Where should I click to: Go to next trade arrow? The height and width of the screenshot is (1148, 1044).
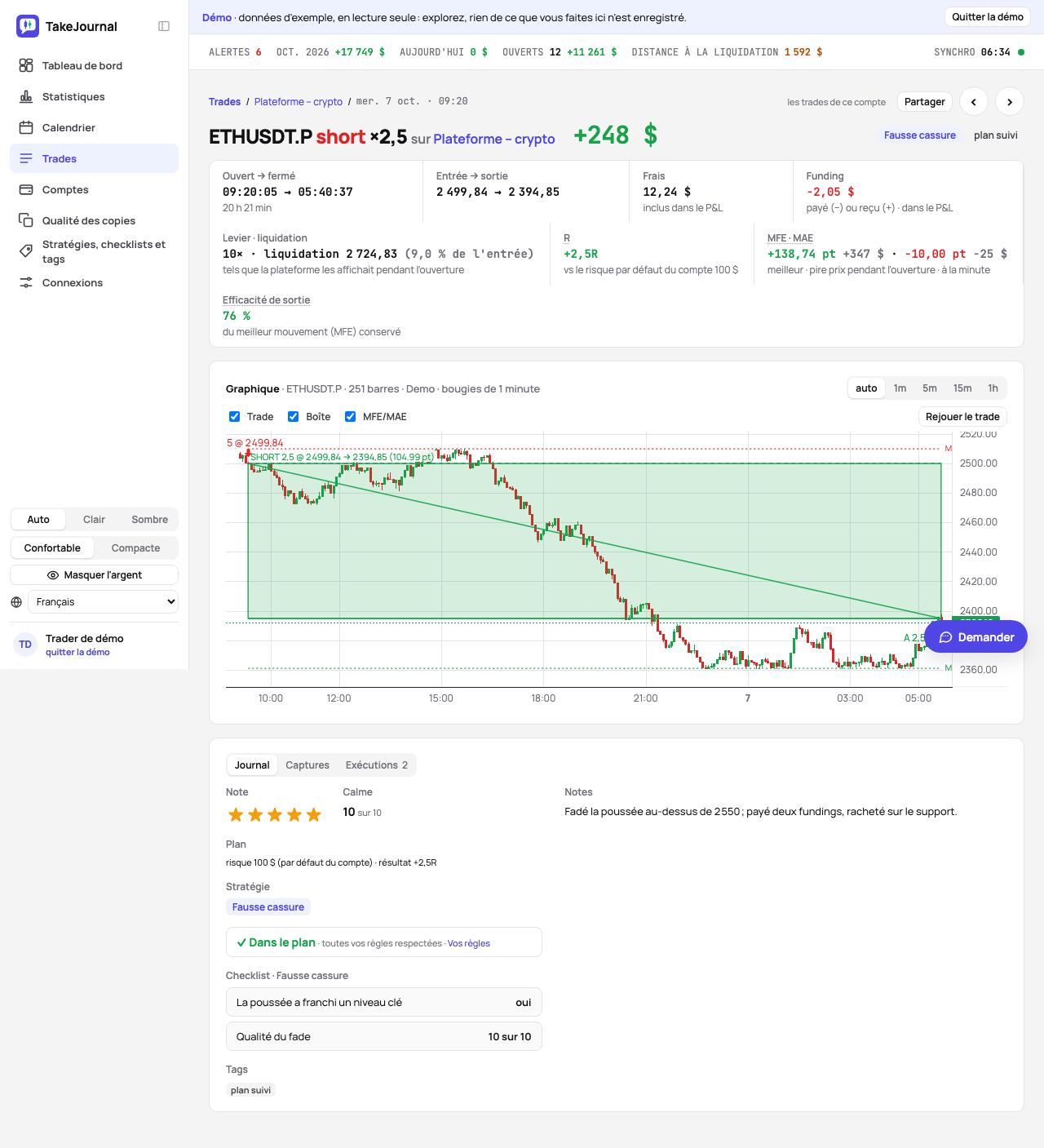[1010, 102]
